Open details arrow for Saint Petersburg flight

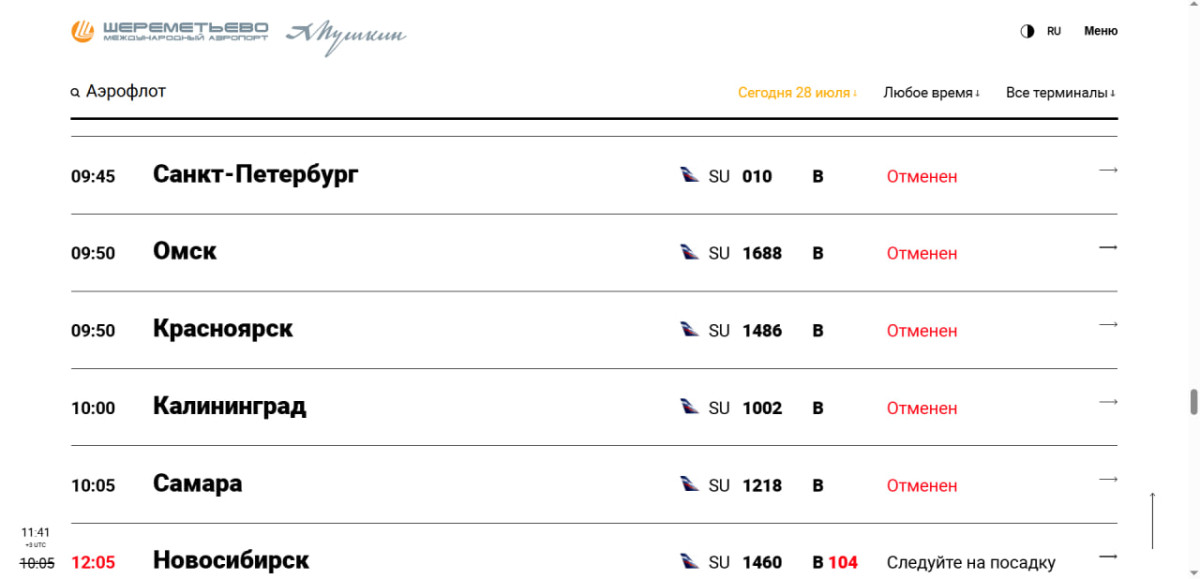[x=1108, y=170]
